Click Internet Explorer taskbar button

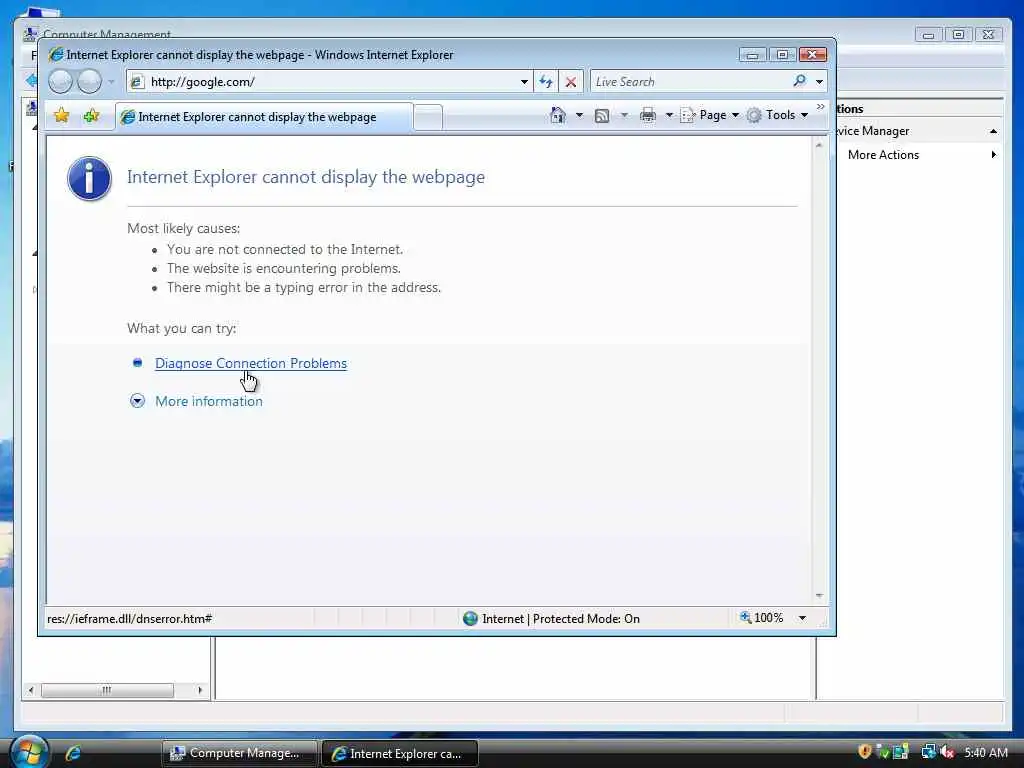pos(400,754)
